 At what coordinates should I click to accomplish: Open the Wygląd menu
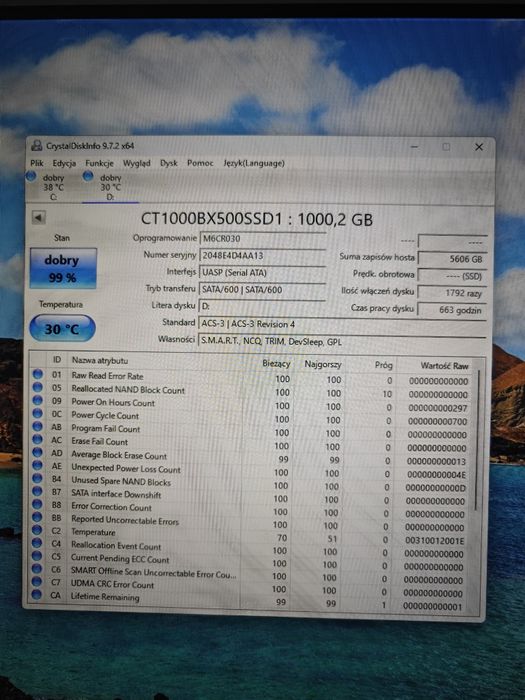pyautogui.click(x=137, y=163)
